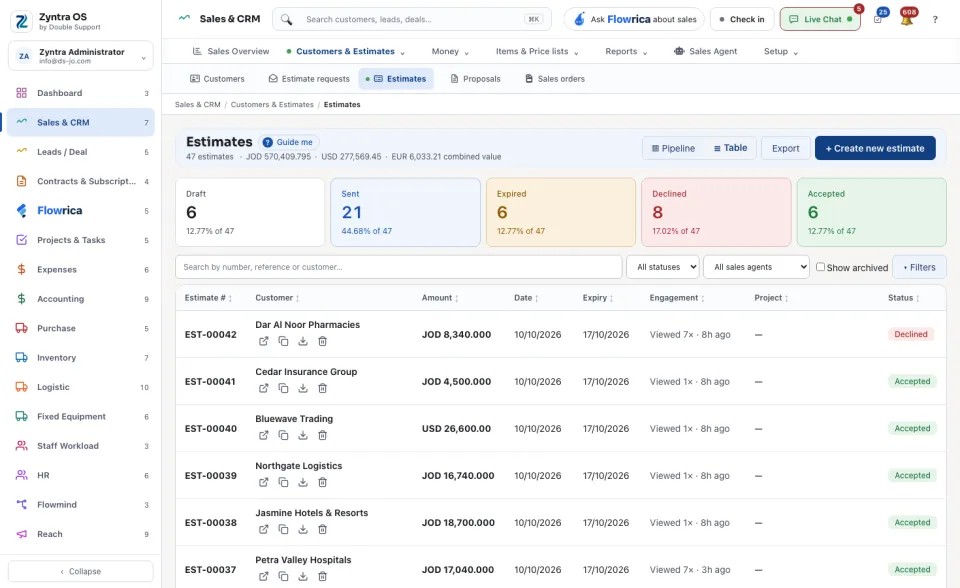Delete the Dar Al Noor Pharmacies estimate
Viewport: 960px width, 588px height.
pyautogui.click(x=322, y=341)
